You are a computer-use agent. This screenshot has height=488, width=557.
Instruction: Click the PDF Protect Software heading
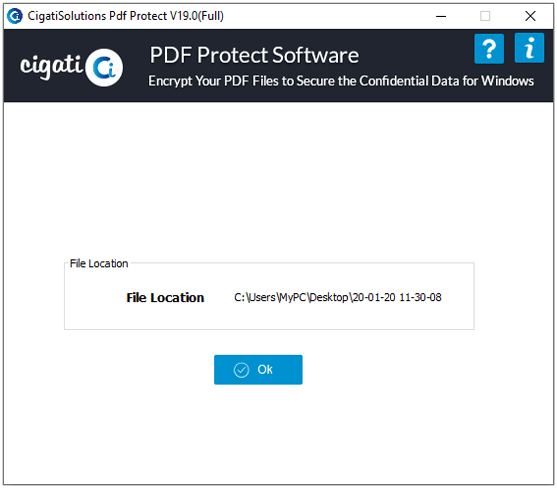tap(254, 55)
